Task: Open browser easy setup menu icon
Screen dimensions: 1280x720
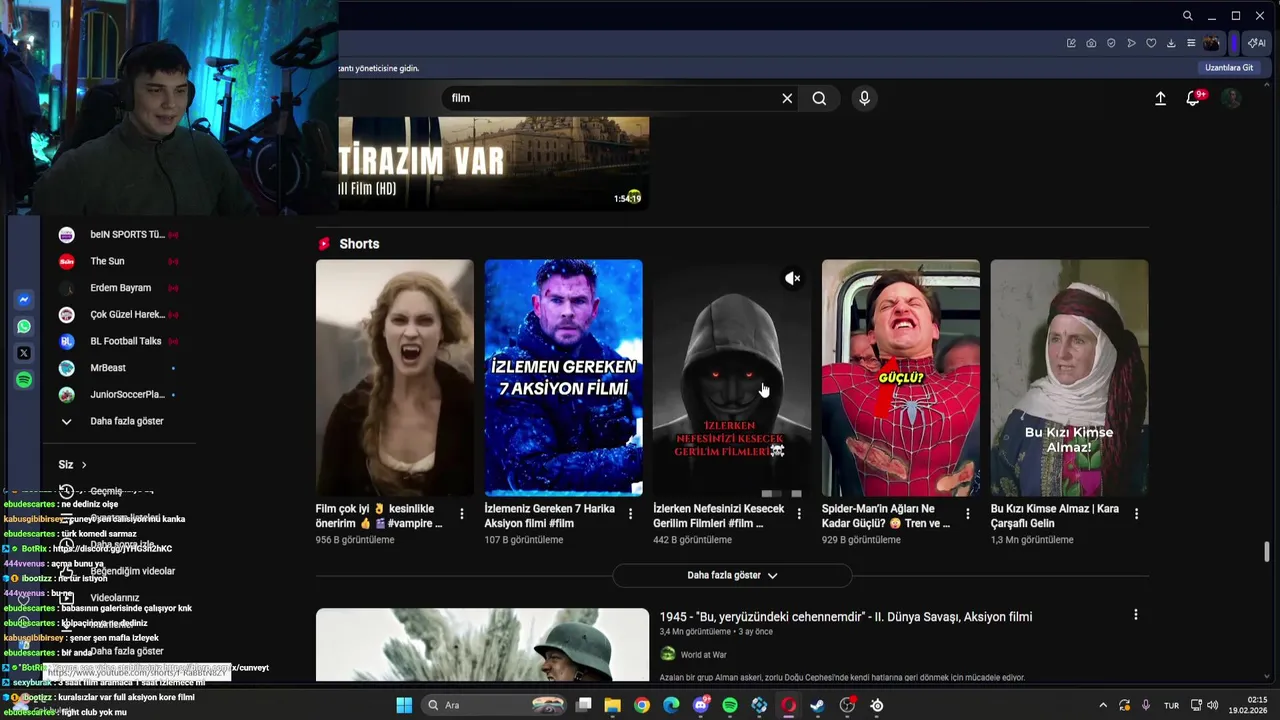Action: (1191, 43)
